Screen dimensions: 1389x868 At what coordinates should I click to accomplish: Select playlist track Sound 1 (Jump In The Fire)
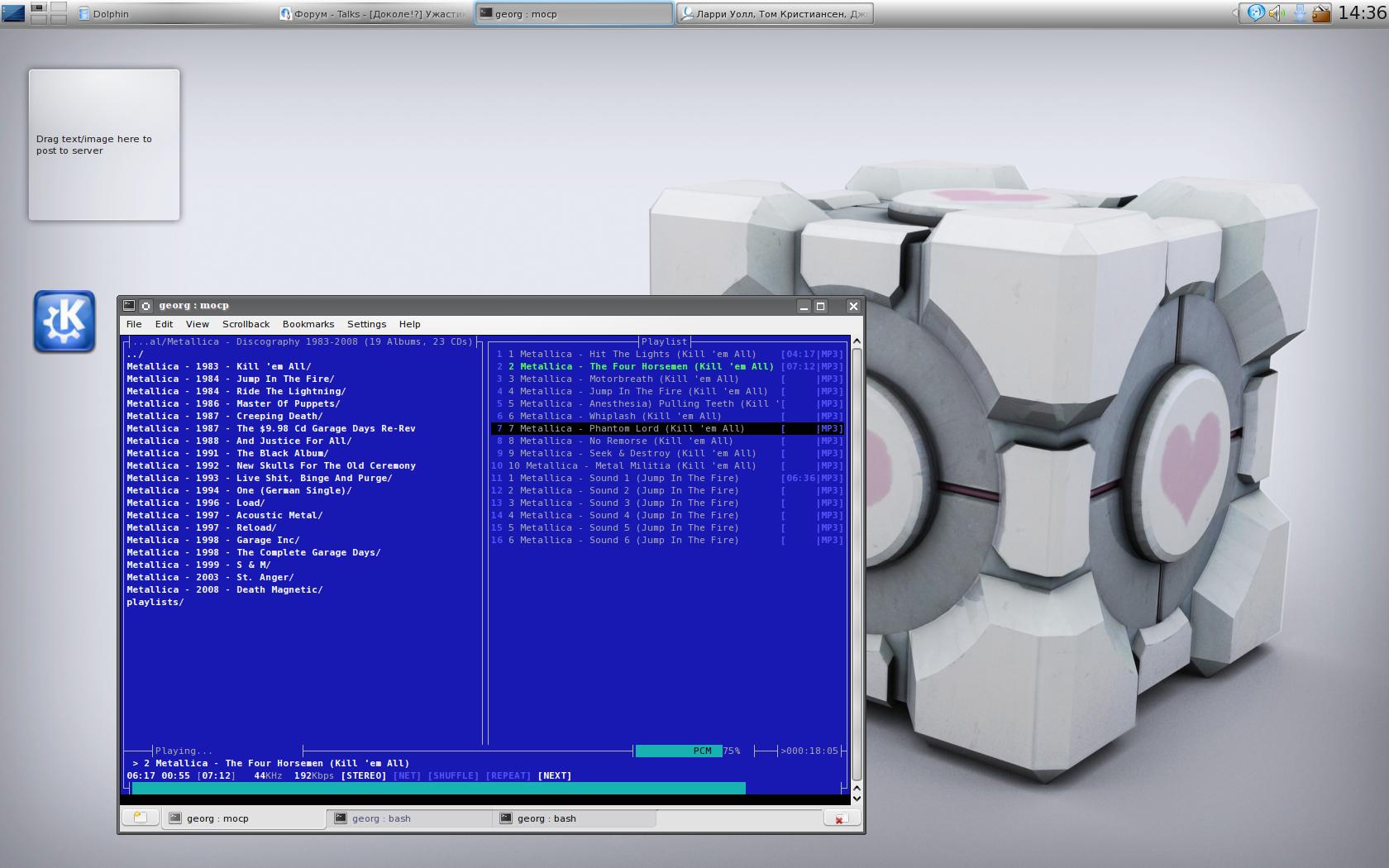pyautogui.click(x=667, y=478)
